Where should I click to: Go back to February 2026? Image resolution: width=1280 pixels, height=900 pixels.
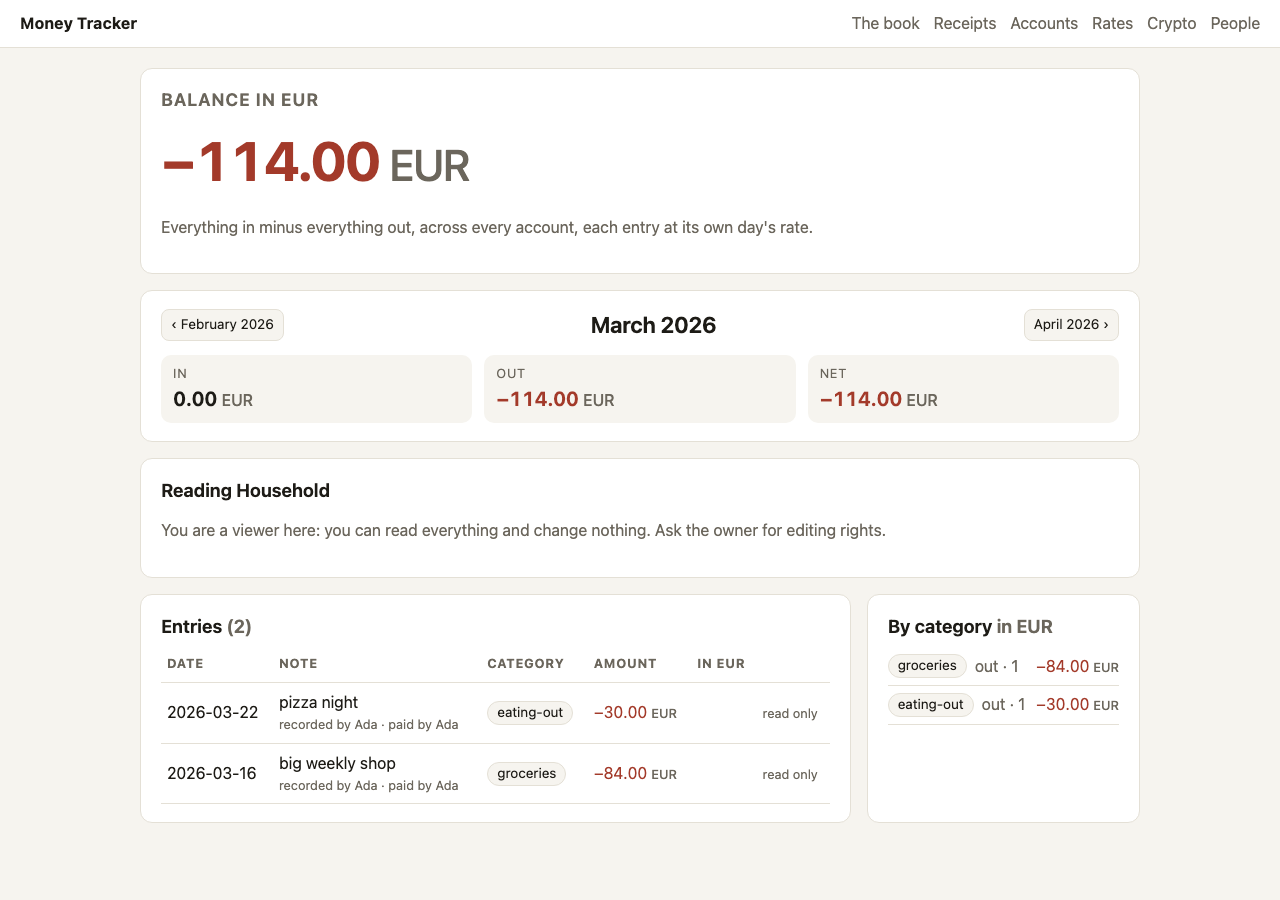(x=222, y=325)
